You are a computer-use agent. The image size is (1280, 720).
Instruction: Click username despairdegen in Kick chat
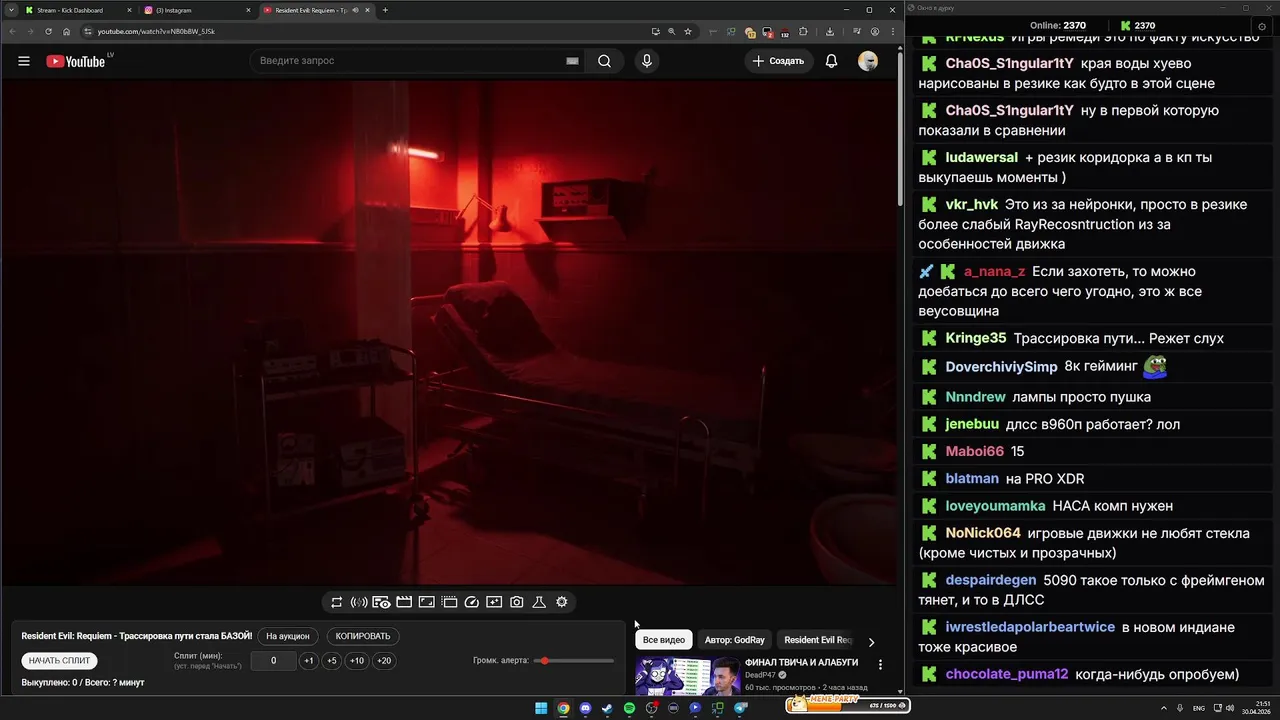(990, 580)
